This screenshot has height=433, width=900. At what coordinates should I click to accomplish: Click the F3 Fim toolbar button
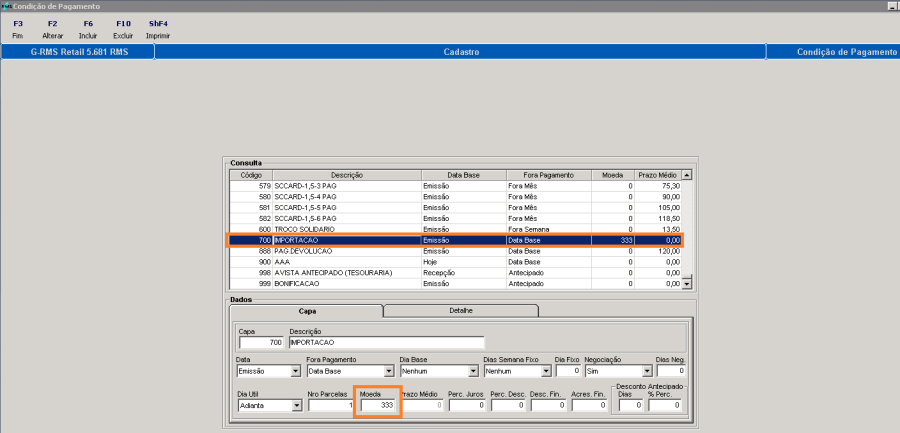pos(18,28)
